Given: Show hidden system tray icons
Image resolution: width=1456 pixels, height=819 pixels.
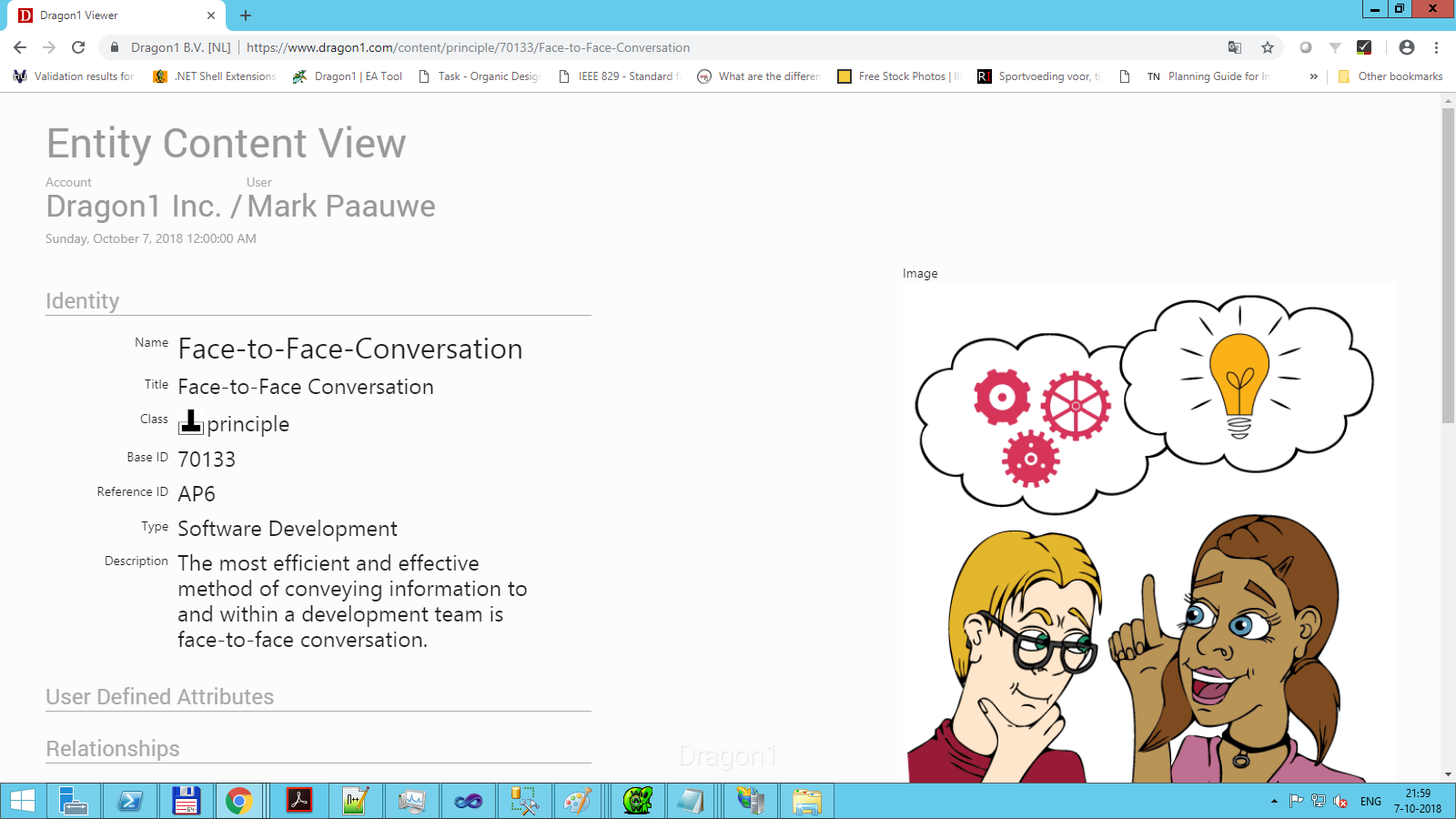Looking at the screenshot, I should coord(1274,801).
